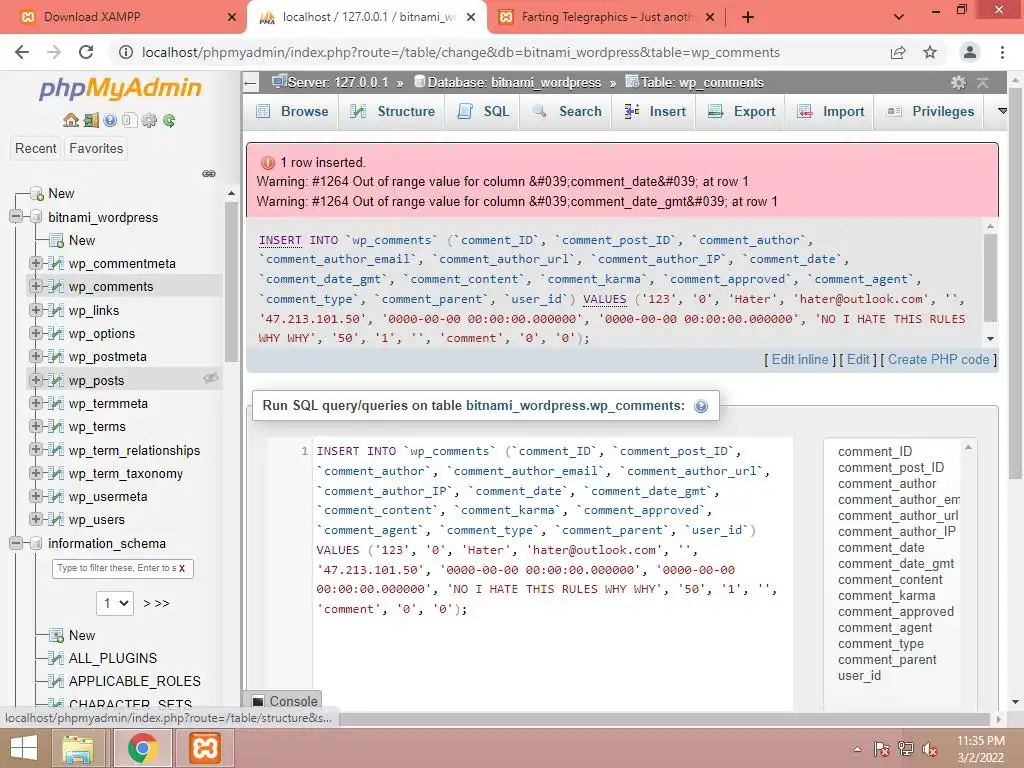The height and width of the screenshot is (768, 1024).
Task: Reload the browser page
Action: (86, 52)
